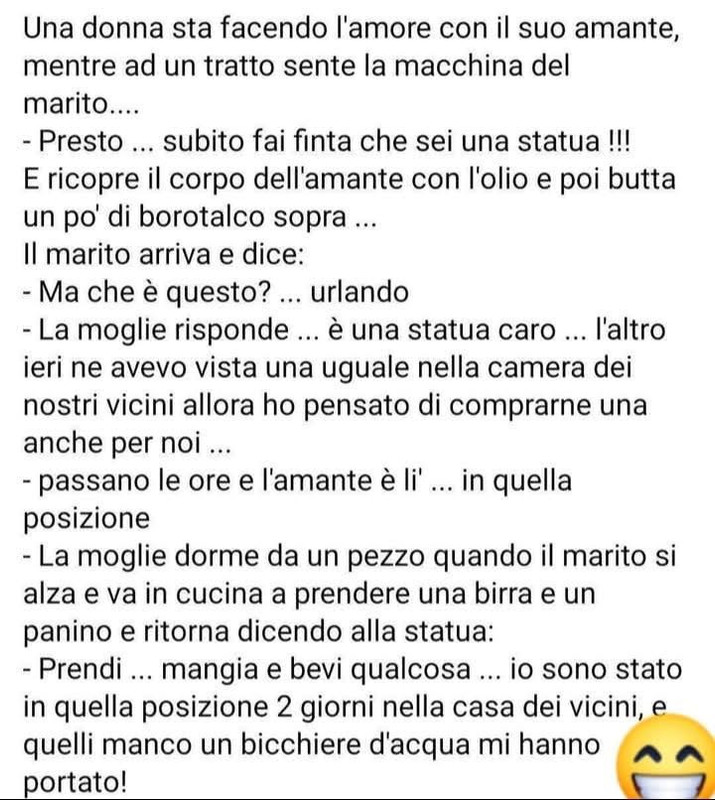Select the word "bicchiere"
This screenshot has width=715, height=800.
point(299,745)
